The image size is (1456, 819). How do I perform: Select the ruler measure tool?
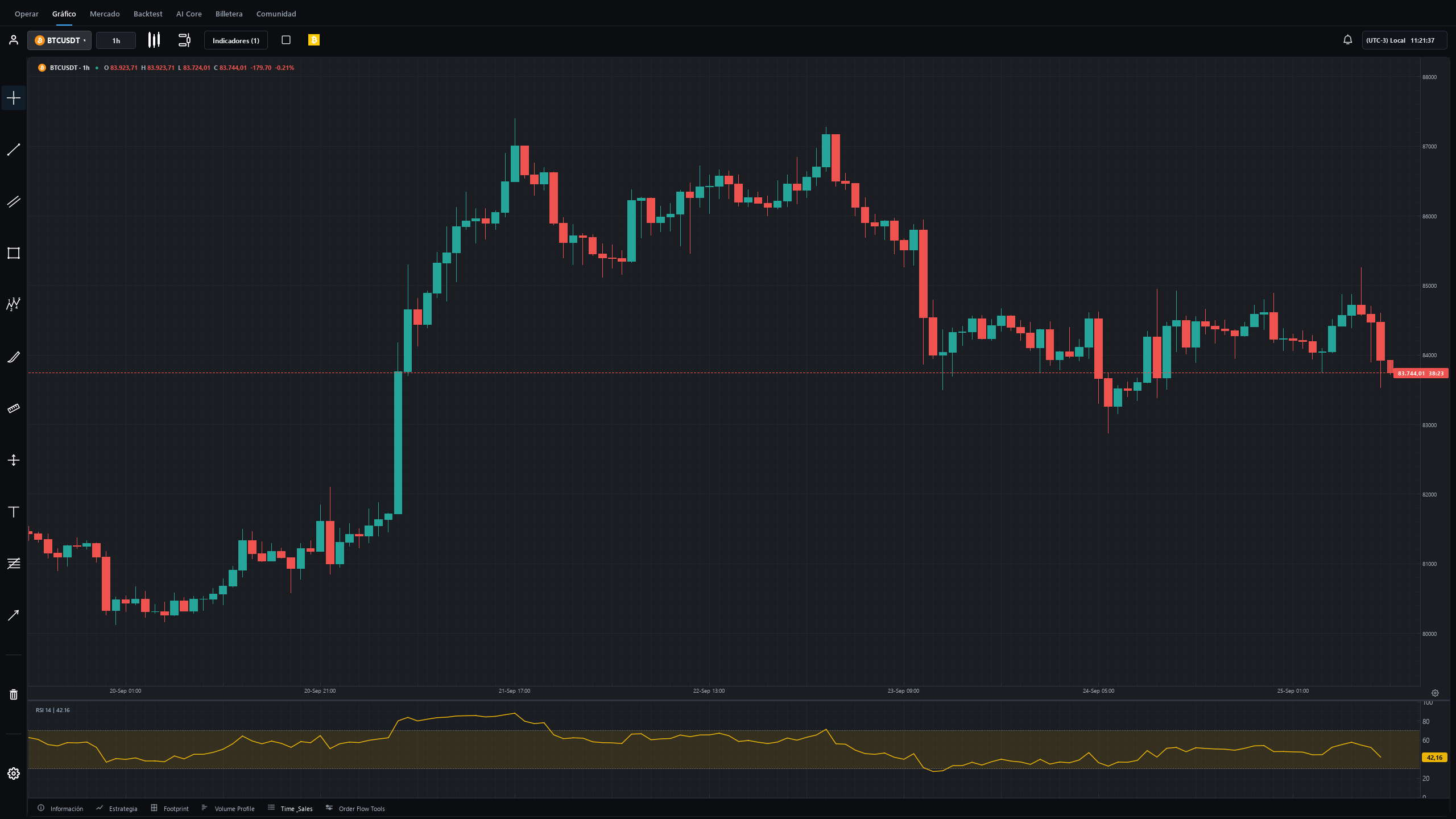coord(14,408)
